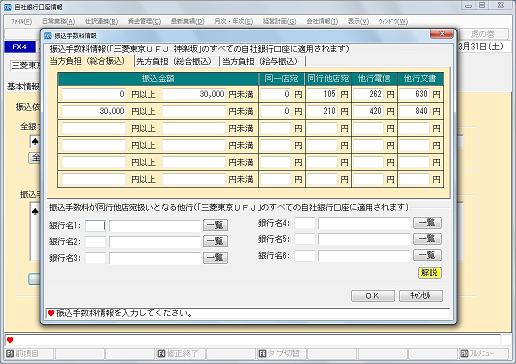
Task: Minimize the 自社銀行口座情報 main window
Action: point(469,6)
